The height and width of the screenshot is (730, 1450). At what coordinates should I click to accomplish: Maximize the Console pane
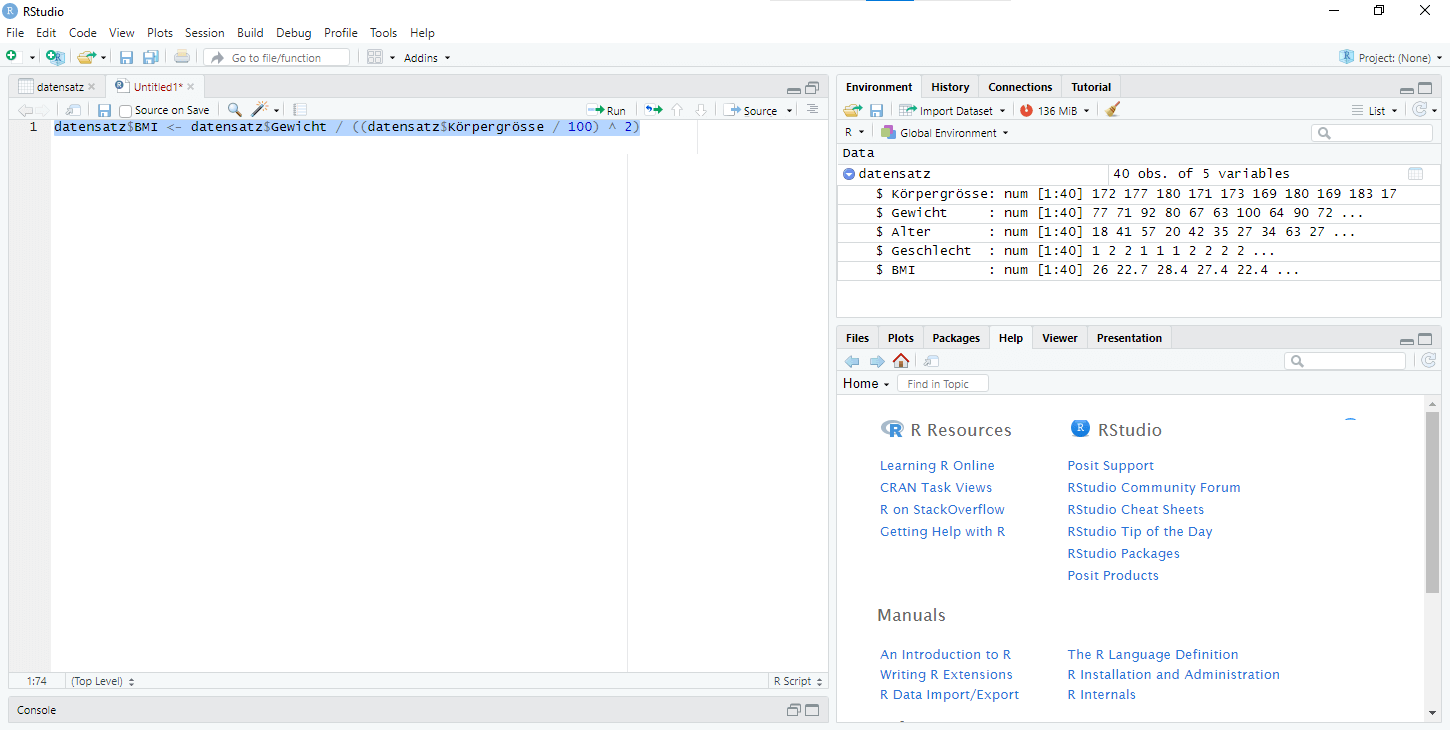pos(813,710)
